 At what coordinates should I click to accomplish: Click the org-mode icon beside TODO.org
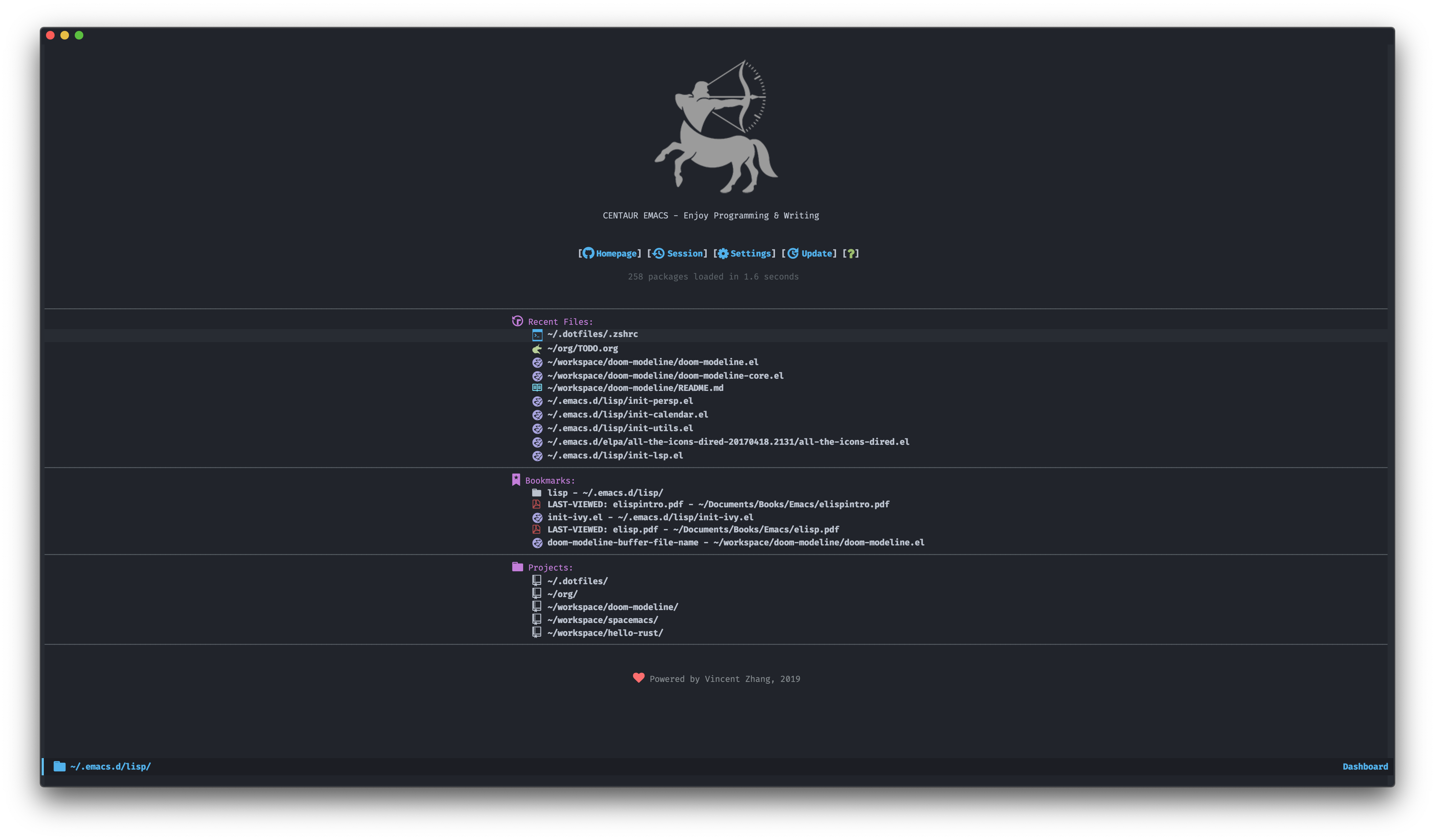tap(537, 348)
